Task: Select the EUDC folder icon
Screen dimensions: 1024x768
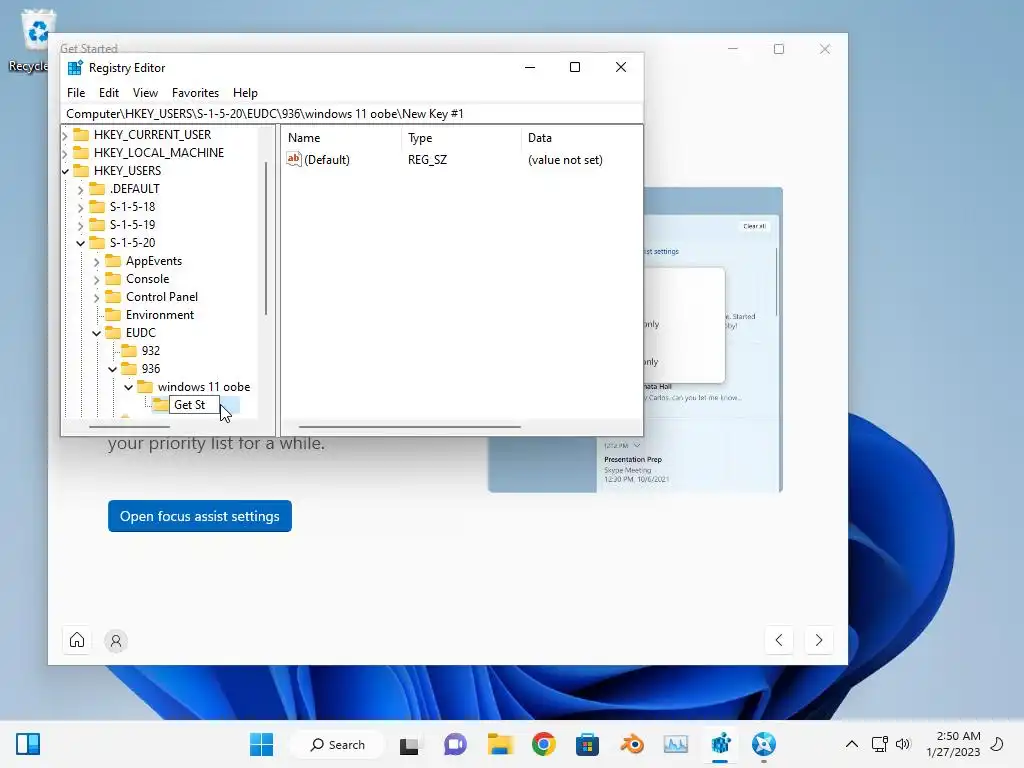Action: click(113, 332)
